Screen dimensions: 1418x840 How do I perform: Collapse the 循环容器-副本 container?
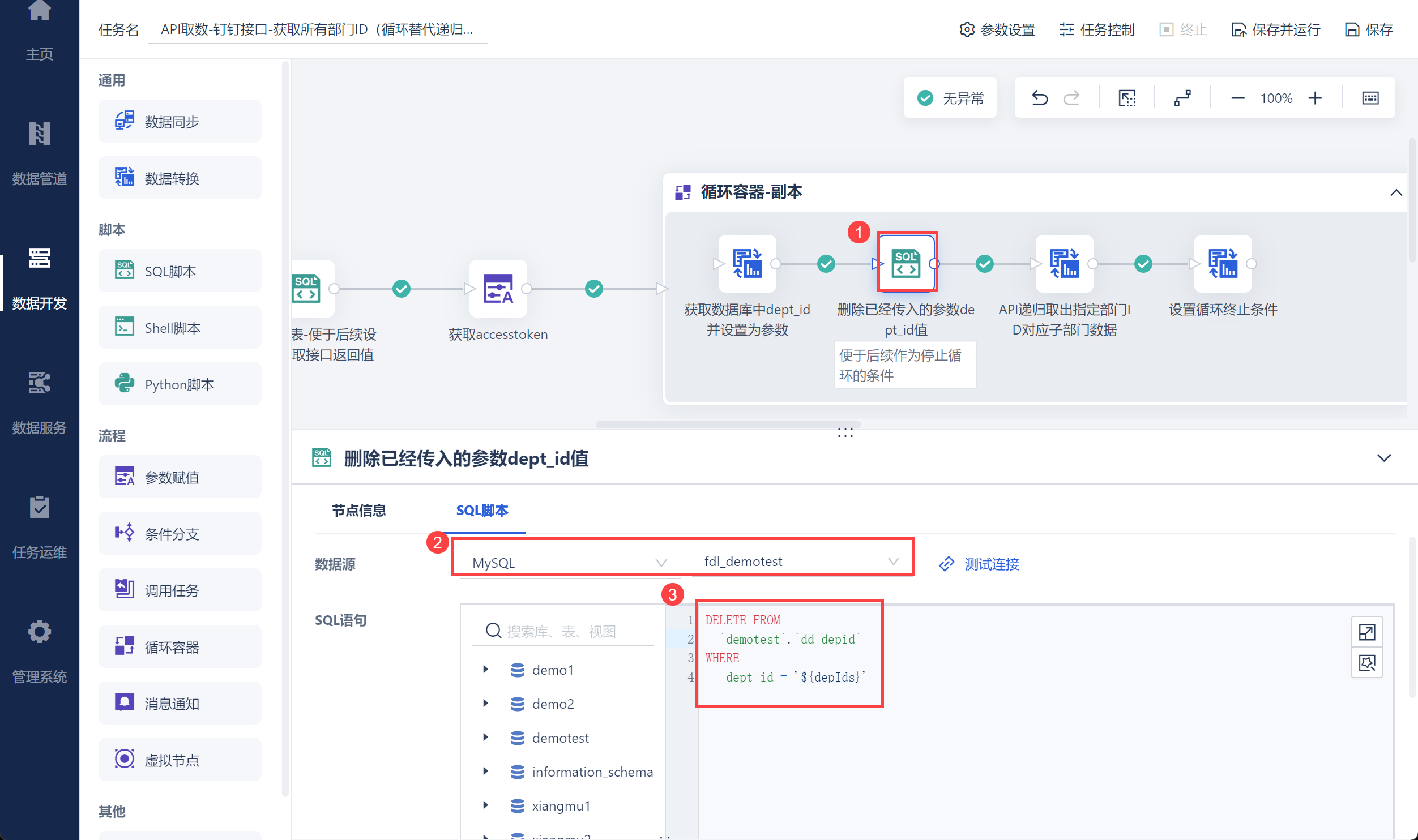click(1396, 192)
